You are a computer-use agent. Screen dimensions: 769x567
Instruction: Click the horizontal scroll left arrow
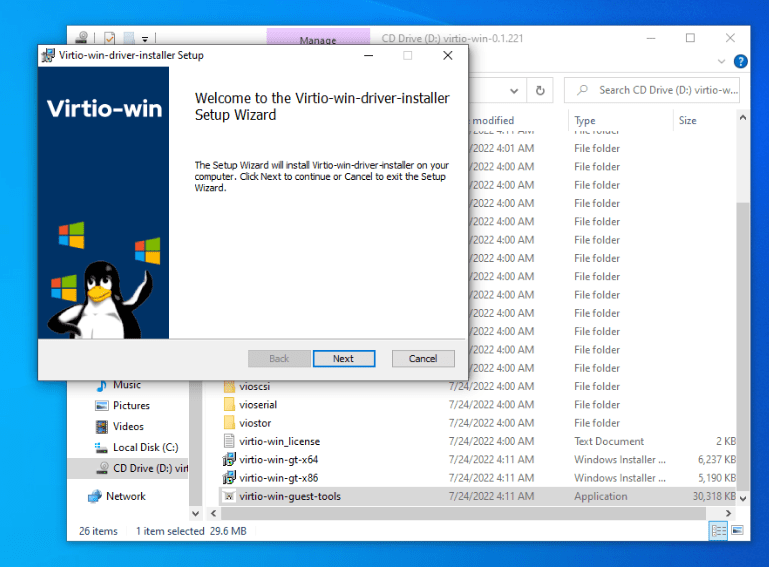click(x=213, y=514)
